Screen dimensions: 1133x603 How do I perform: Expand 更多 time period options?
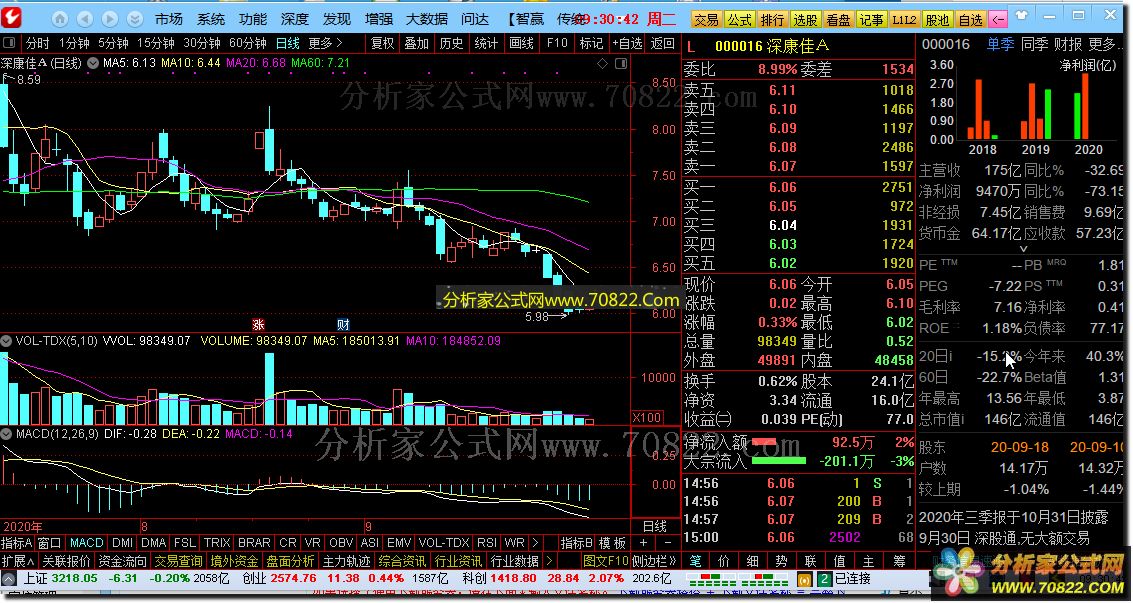click(326, 43)
